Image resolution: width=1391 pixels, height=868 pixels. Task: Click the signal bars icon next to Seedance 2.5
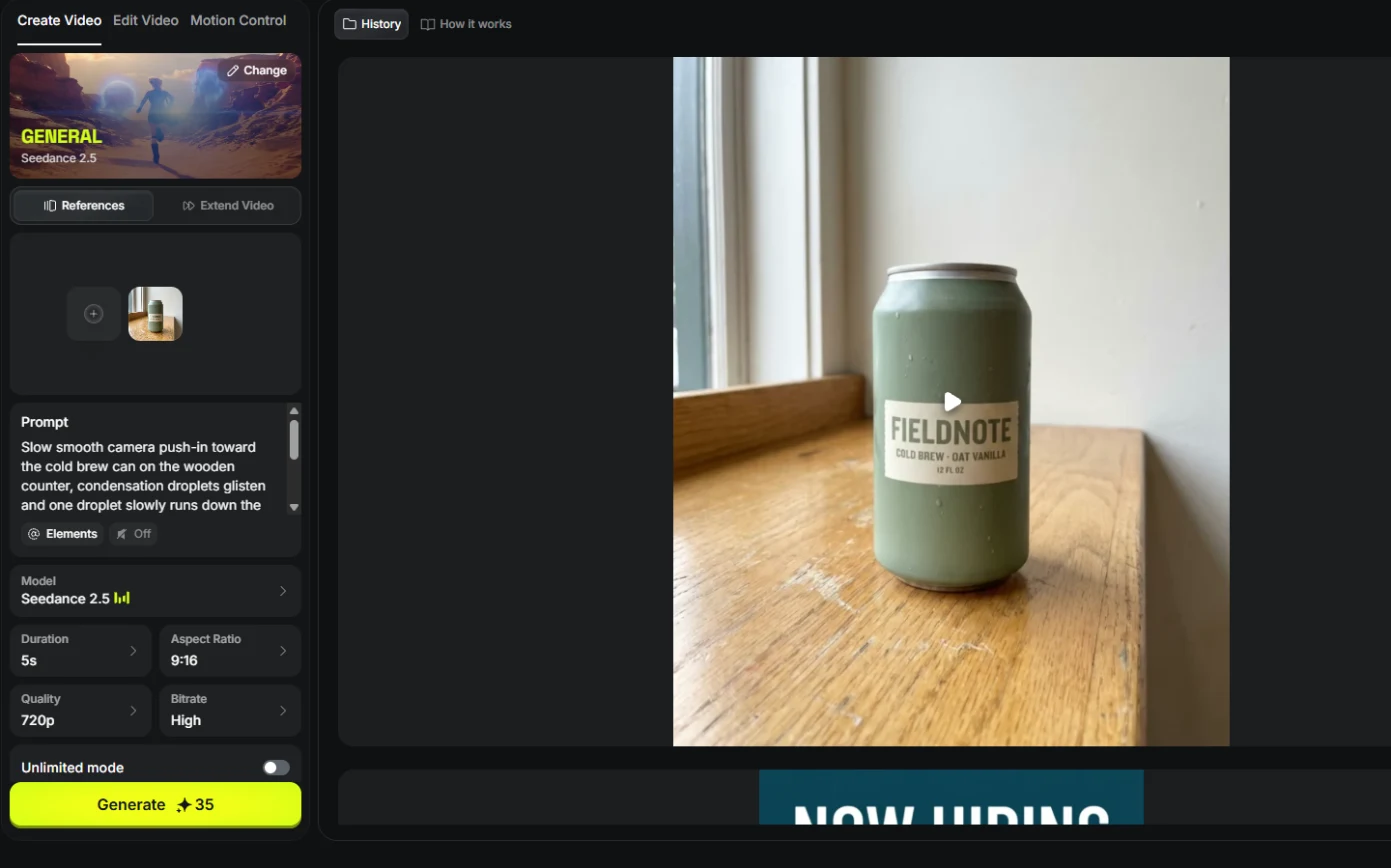[122, 598]
